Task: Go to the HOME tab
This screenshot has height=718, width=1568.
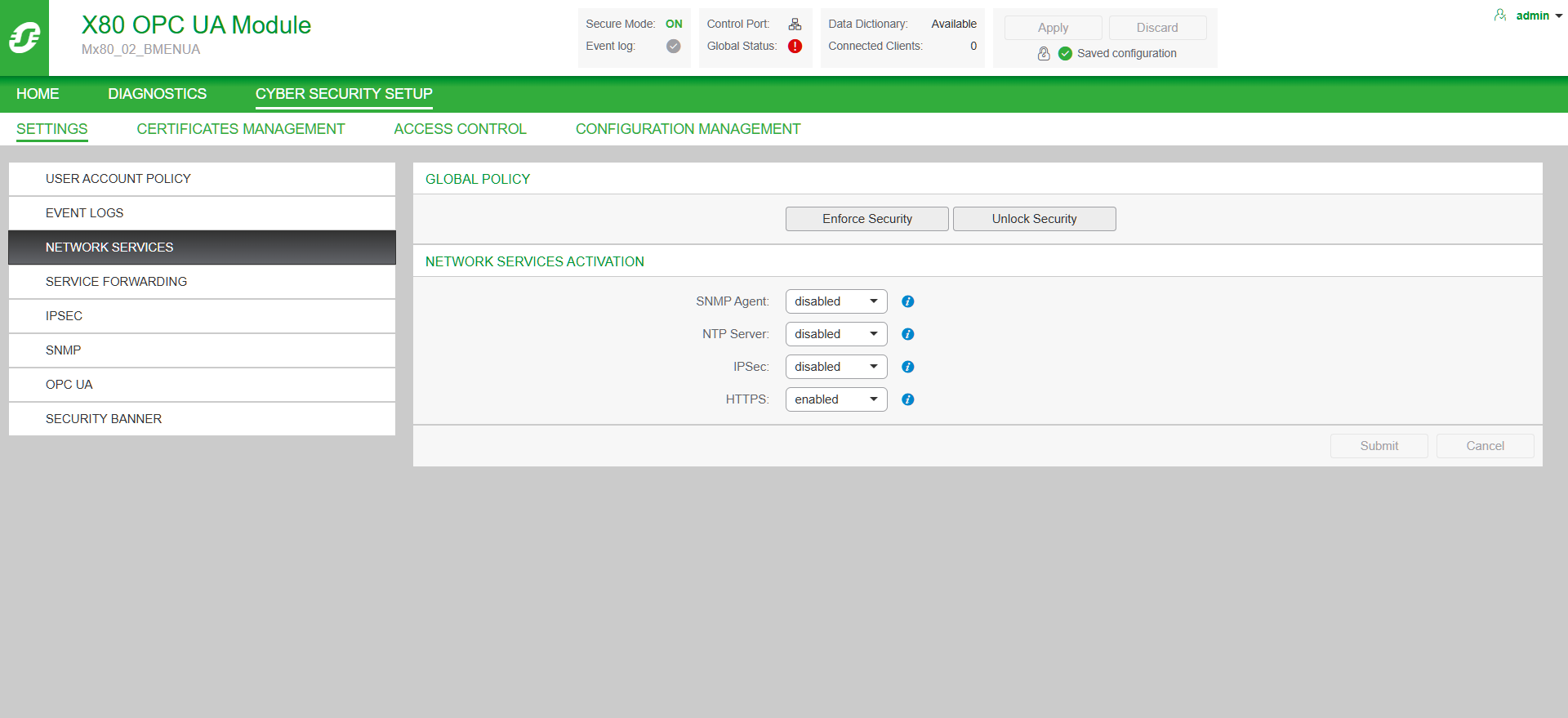Action: (x=38, y=94)
